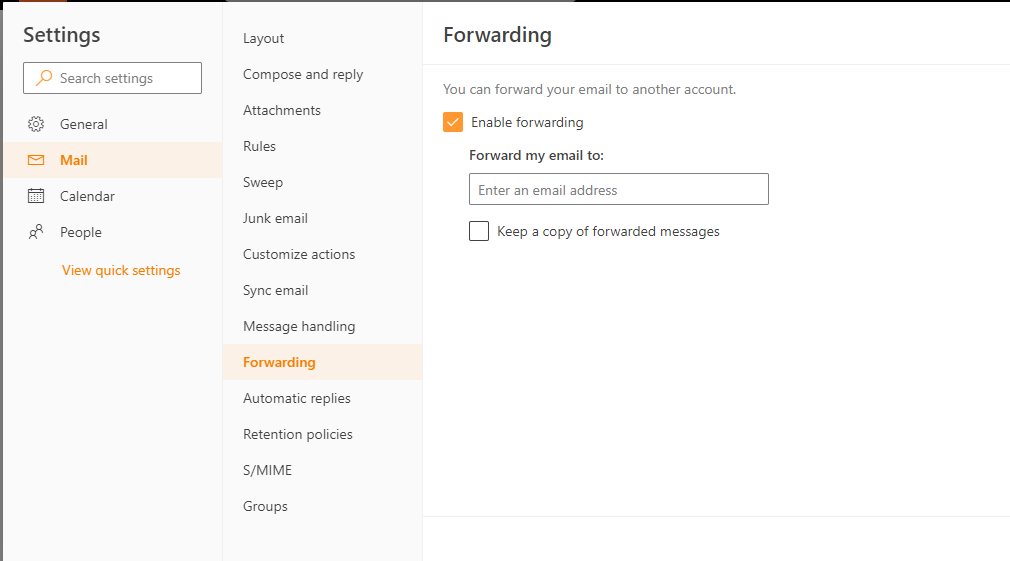This screenshot has height=561, width=1010.
Task: Open Message handling settings
Action: [x=299, y=326]
